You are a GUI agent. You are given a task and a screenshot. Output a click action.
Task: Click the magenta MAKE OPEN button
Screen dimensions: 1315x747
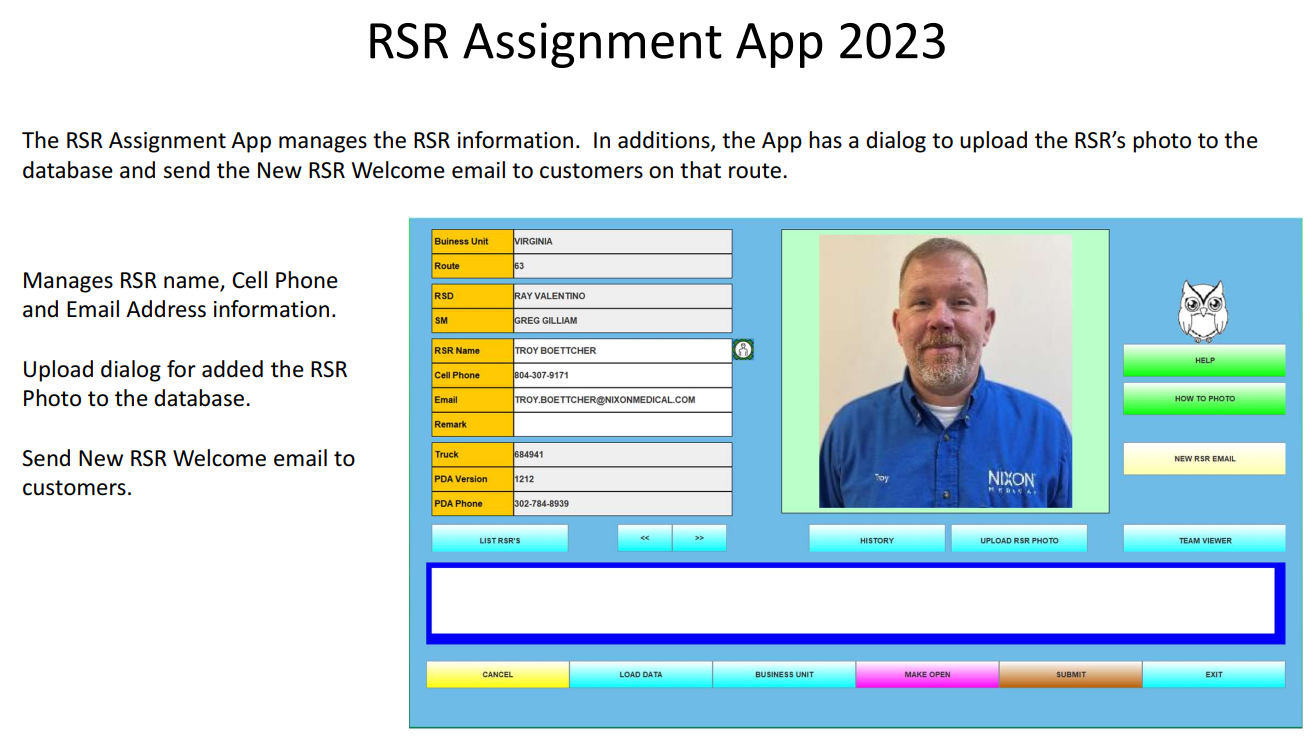point(927,674)
